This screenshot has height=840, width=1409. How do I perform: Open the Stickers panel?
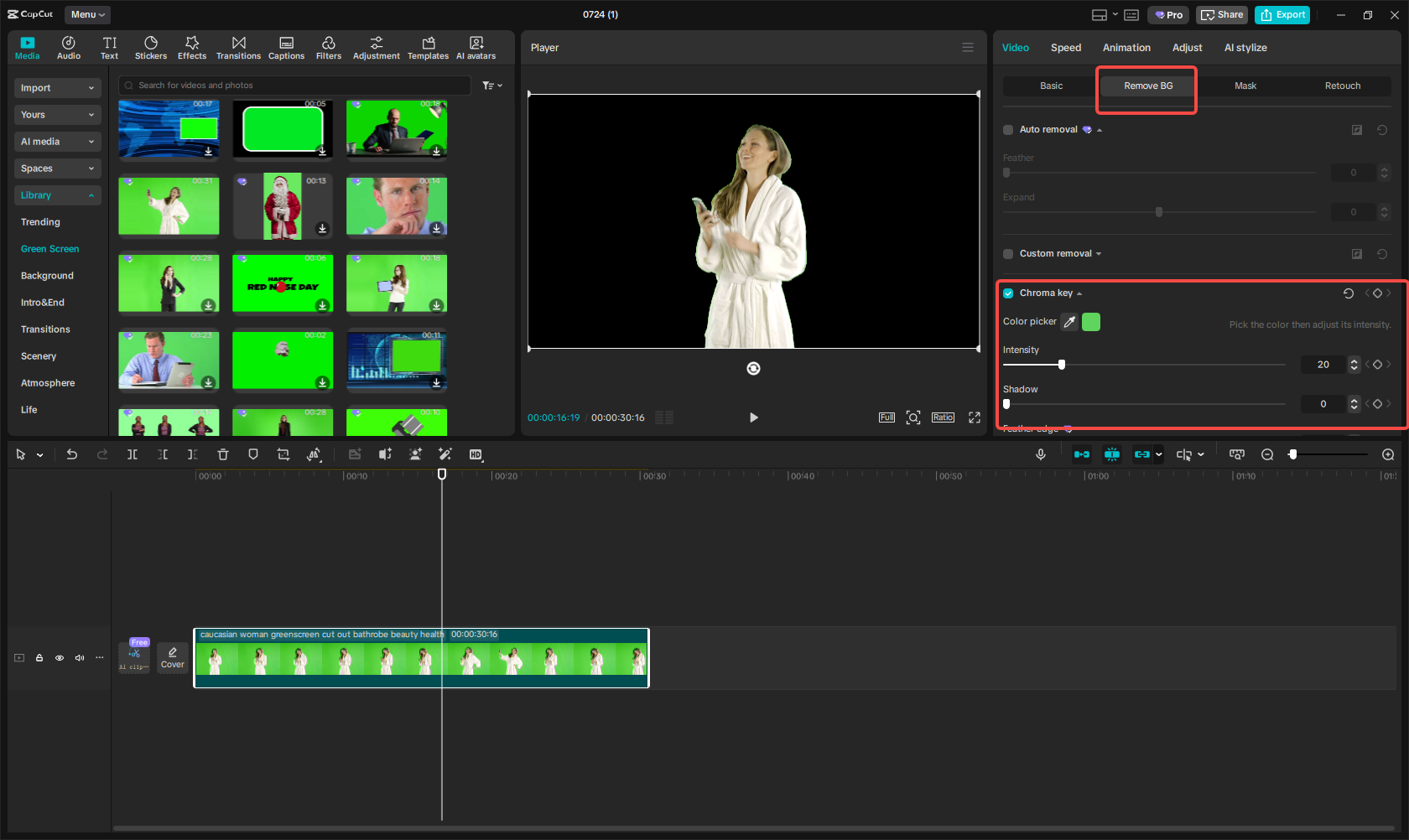(x=151, y=47)
